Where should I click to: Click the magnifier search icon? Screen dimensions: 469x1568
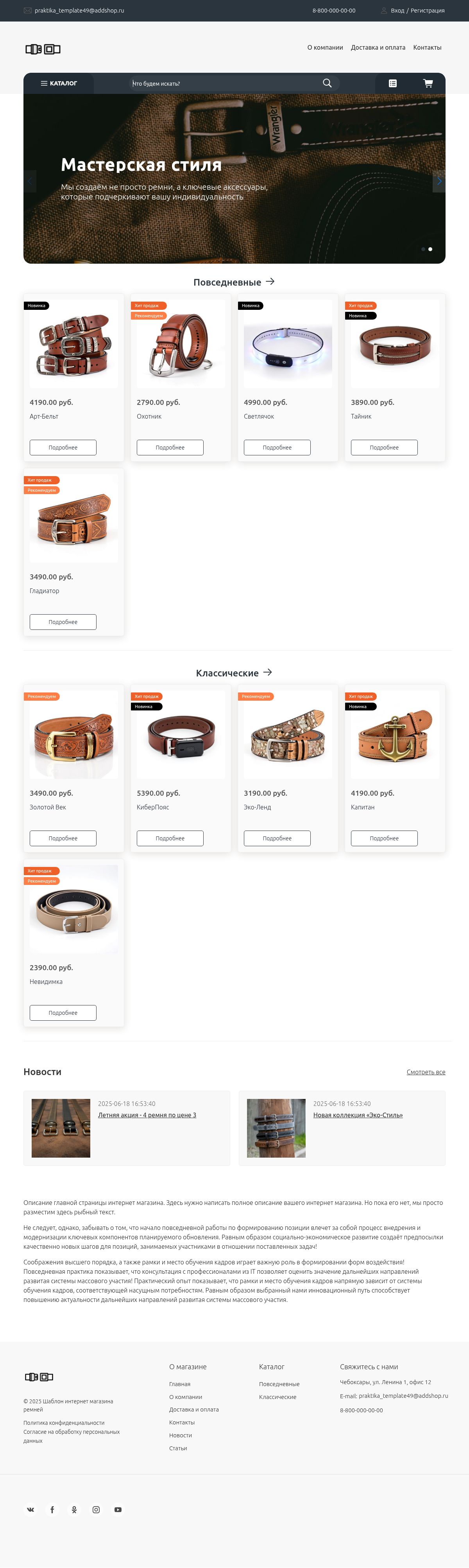[x=327, y=83]
